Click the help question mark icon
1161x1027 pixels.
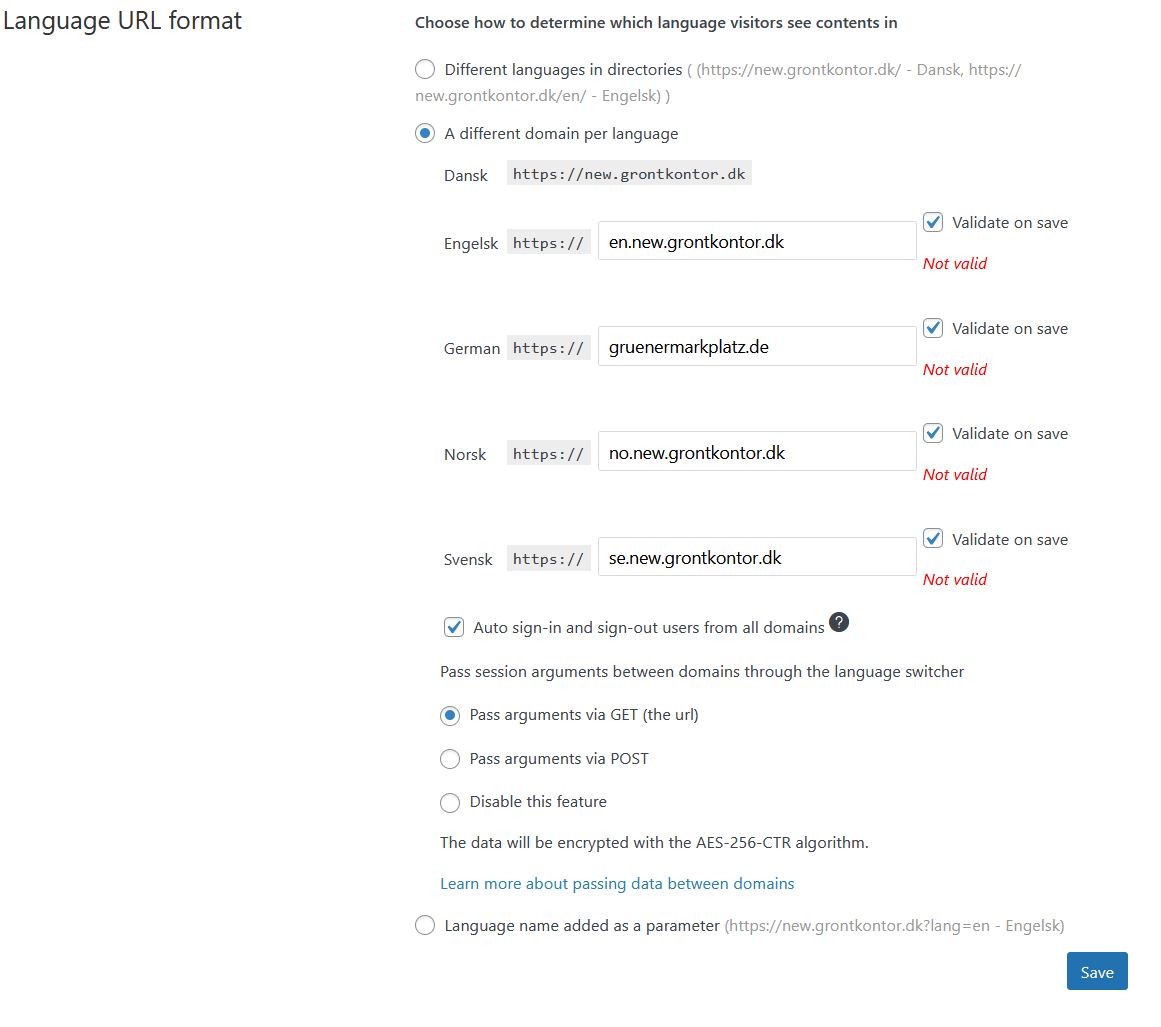tap(840, 622)
